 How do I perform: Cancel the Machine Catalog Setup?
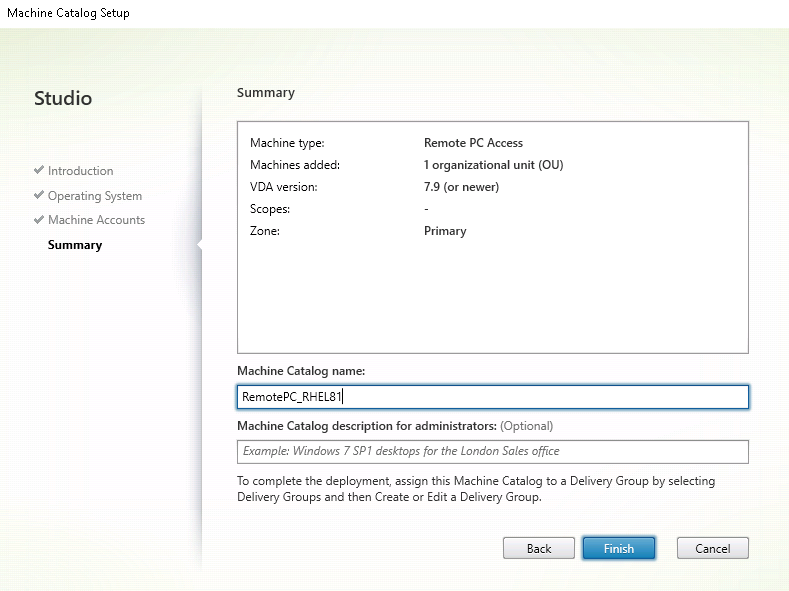[712, 548]
